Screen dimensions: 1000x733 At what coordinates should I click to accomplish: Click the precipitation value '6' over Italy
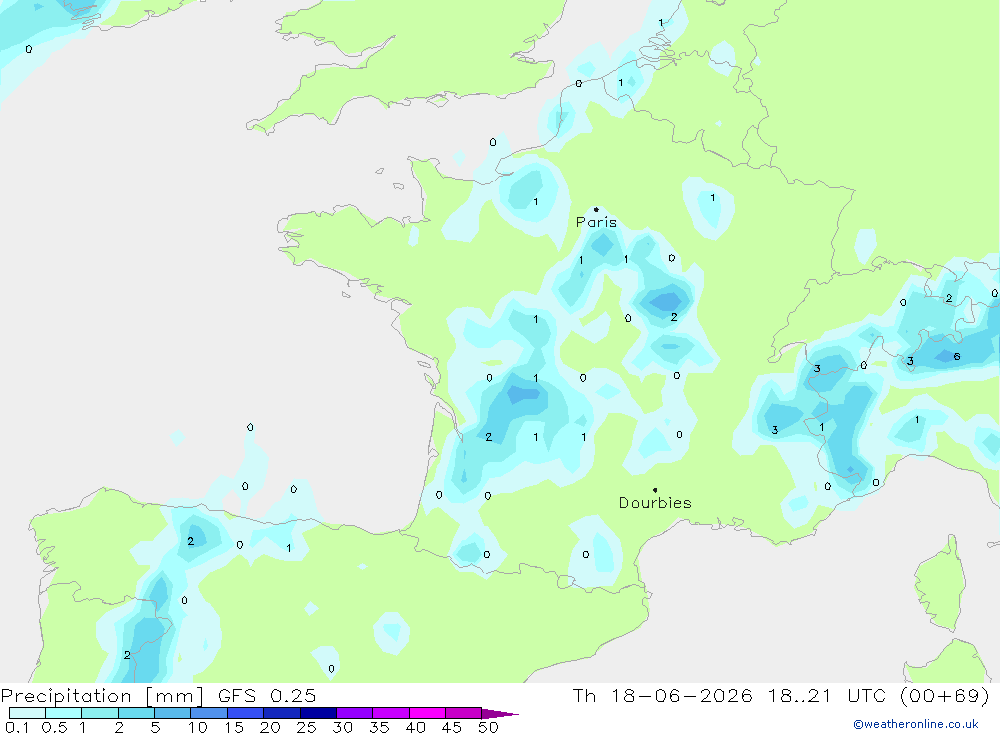point(957,357)
